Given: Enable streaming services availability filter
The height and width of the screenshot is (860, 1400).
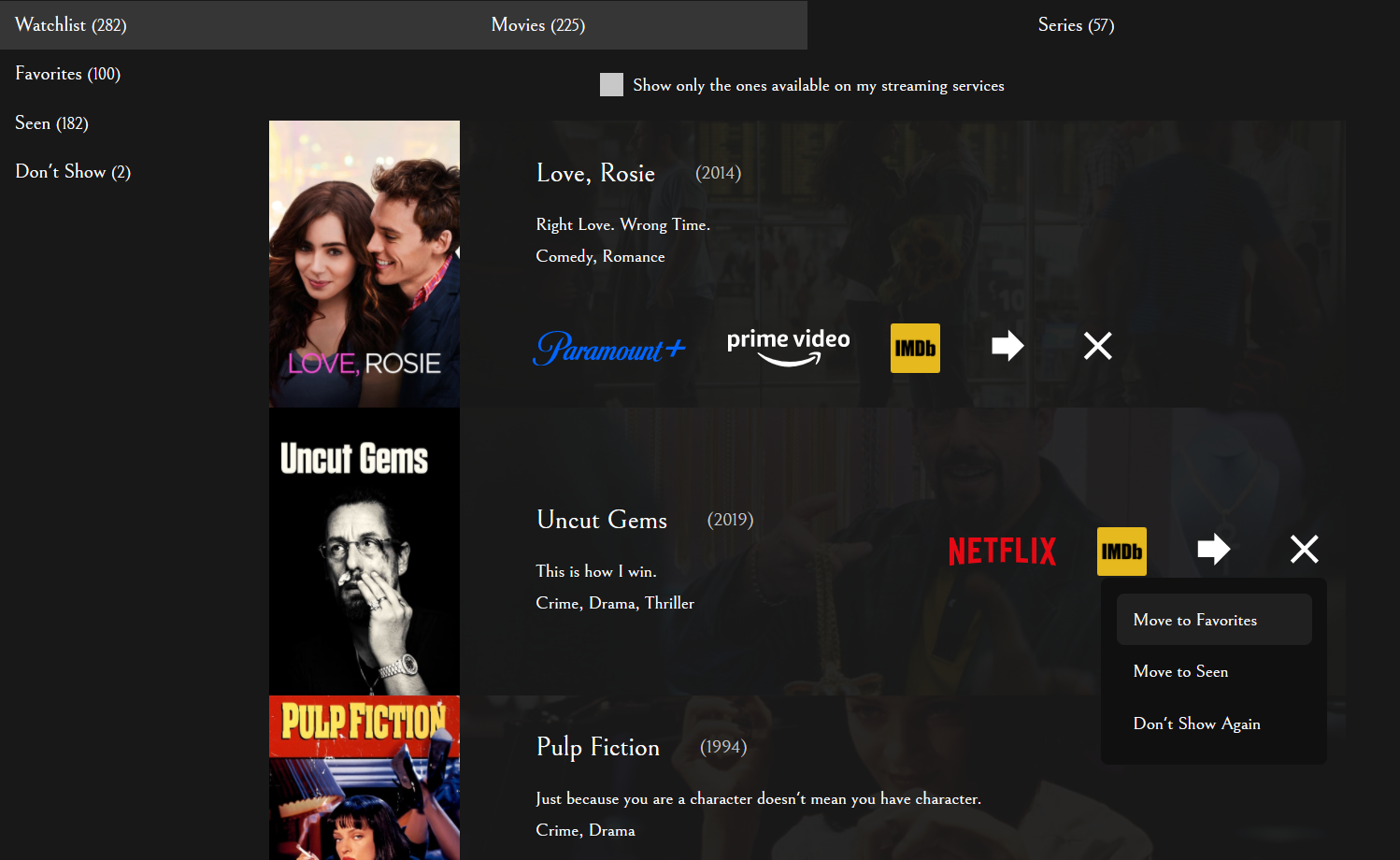Looking at the screenshot, I should click(x=611, y=84).
